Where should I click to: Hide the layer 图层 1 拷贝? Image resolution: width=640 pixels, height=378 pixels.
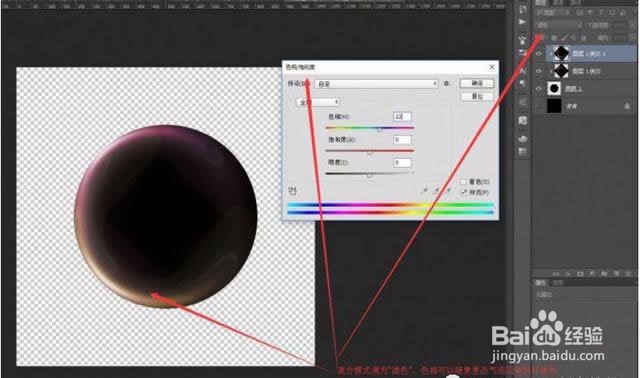[539, 71]
